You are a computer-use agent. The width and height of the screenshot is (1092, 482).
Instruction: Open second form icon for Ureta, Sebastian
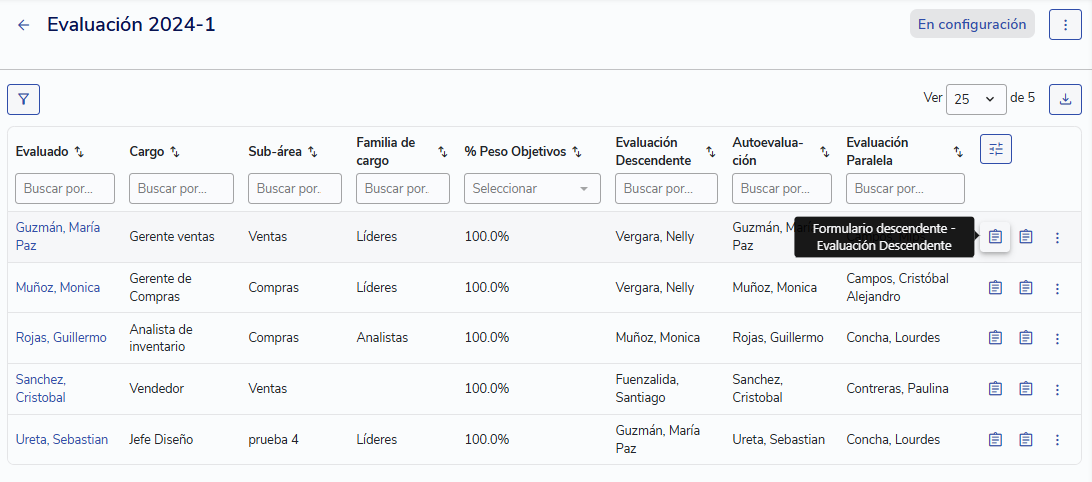pos(1026,439)
